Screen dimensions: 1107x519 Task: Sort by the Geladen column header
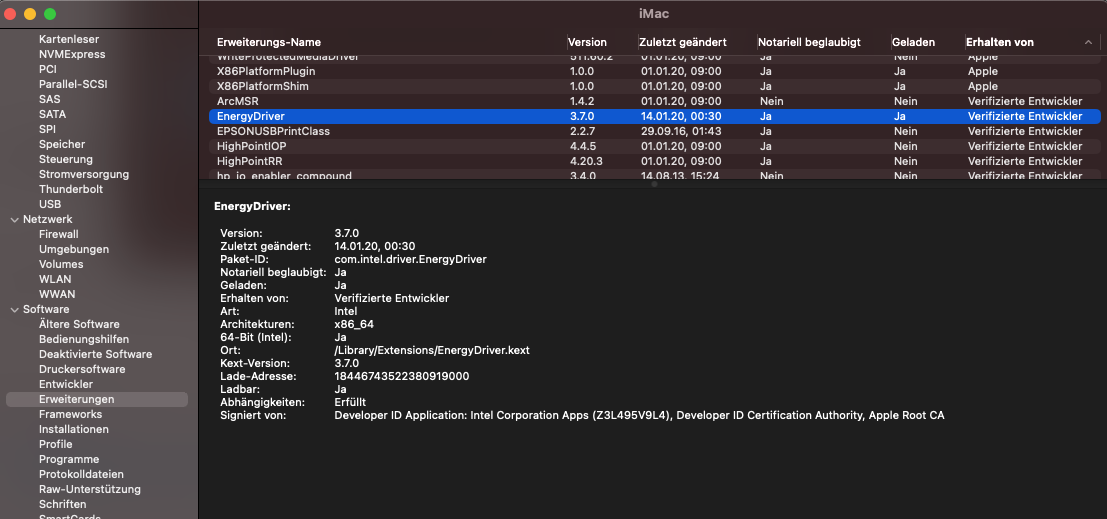pyautogui.click(x=913, y=42)
